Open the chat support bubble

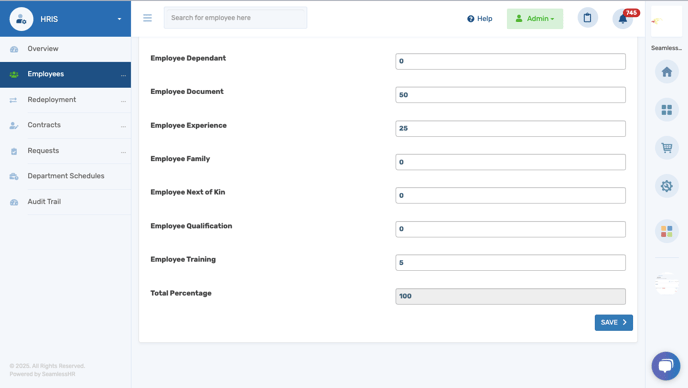coord(666,366)
